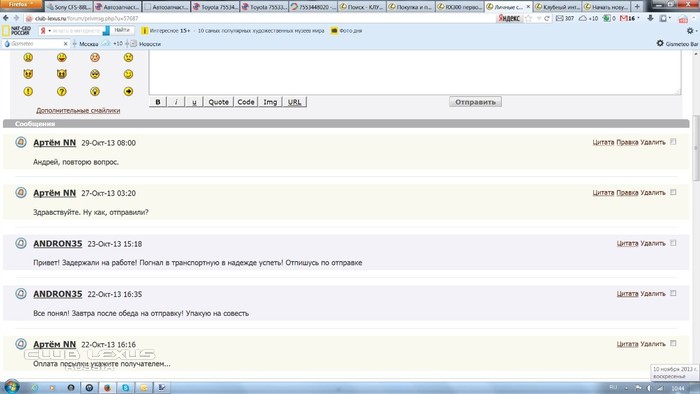Screen dimensions: 700x394
Task: Tick the checkbox for the 23-Окт-13 15:18 message
Action: pos(673,243)
